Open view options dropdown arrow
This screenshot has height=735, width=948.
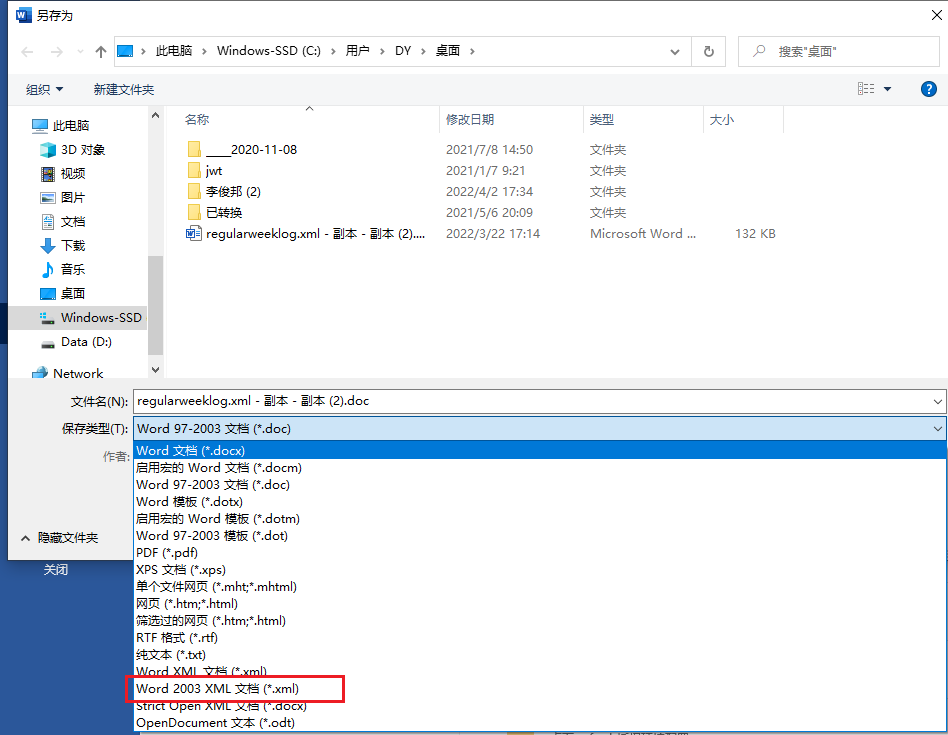(x=888, y=89)
